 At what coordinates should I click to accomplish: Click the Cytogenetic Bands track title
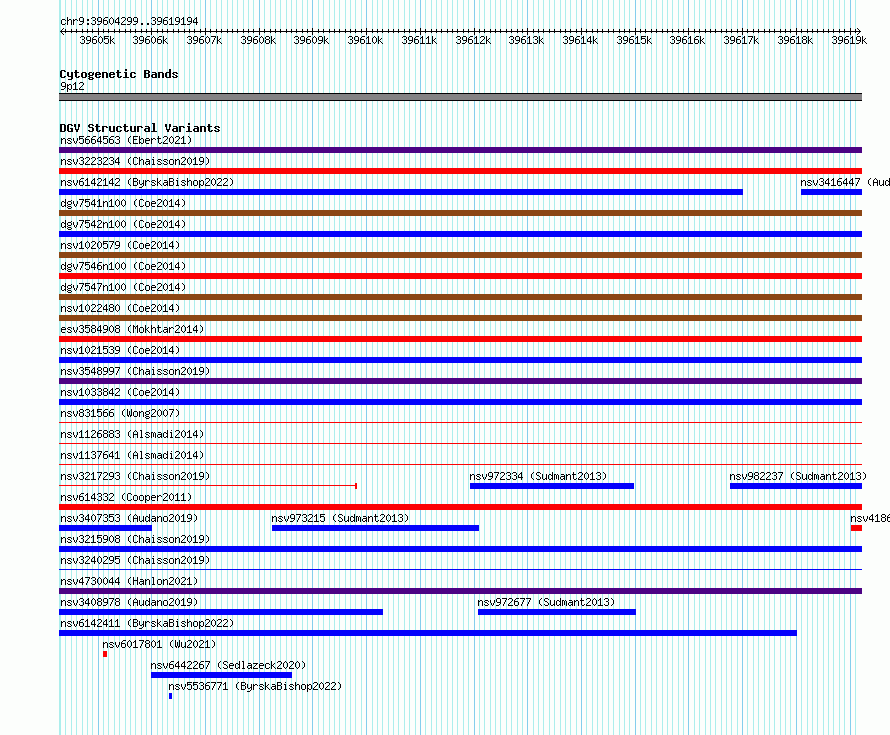click(119, 74)
